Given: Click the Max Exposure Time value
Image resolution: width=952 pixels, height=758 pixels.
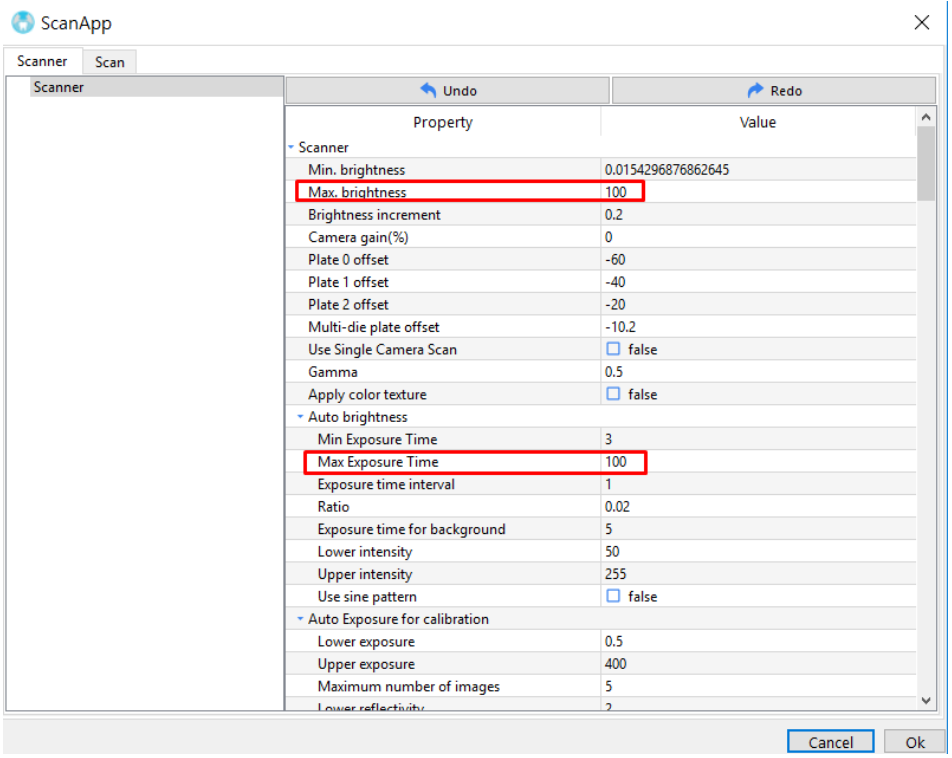Looking at the screenshot, I should tap(755, 462).
